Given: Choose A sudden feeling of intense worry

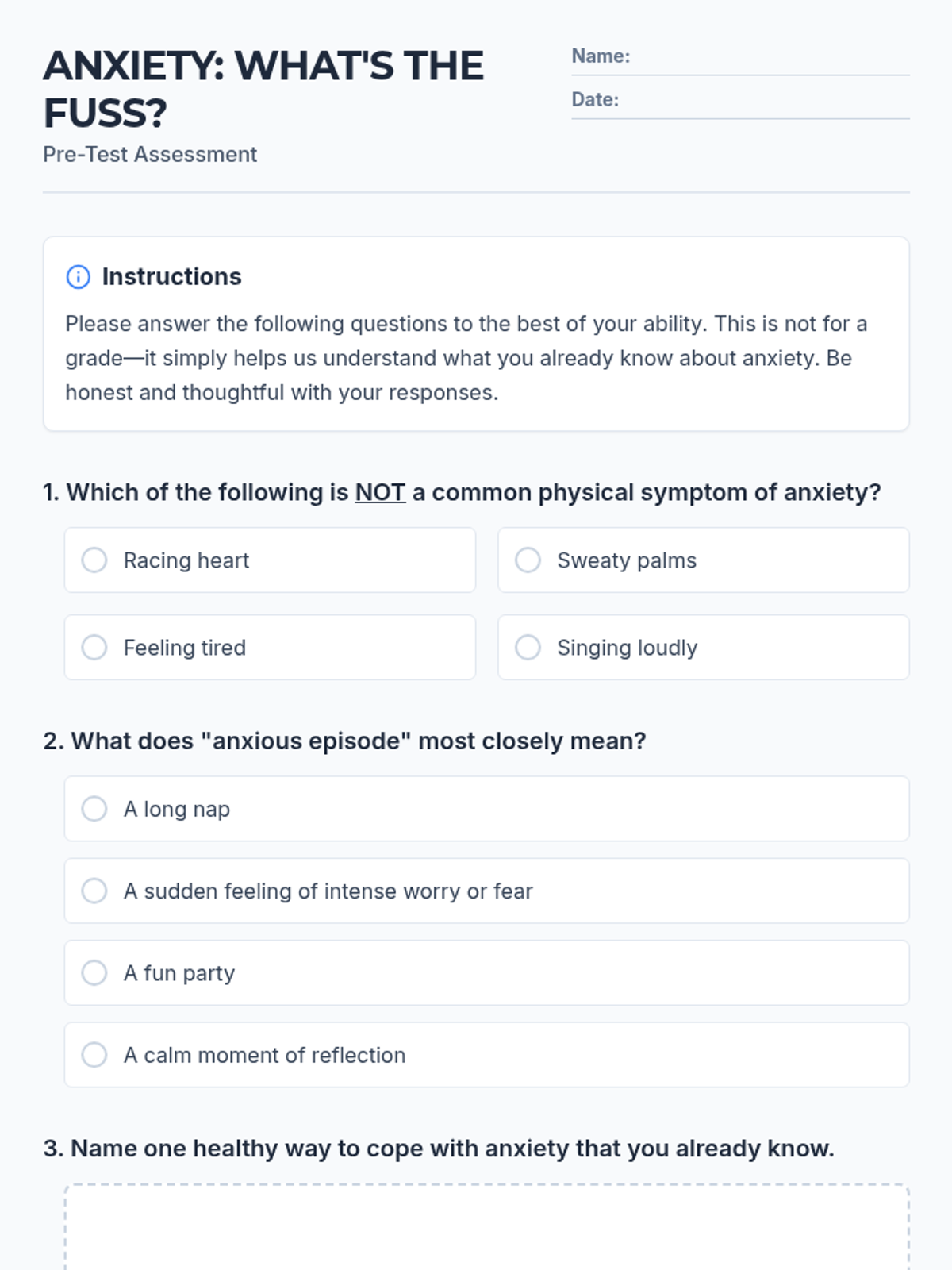Looking at the screenshot, I should [x=94, y=891].
